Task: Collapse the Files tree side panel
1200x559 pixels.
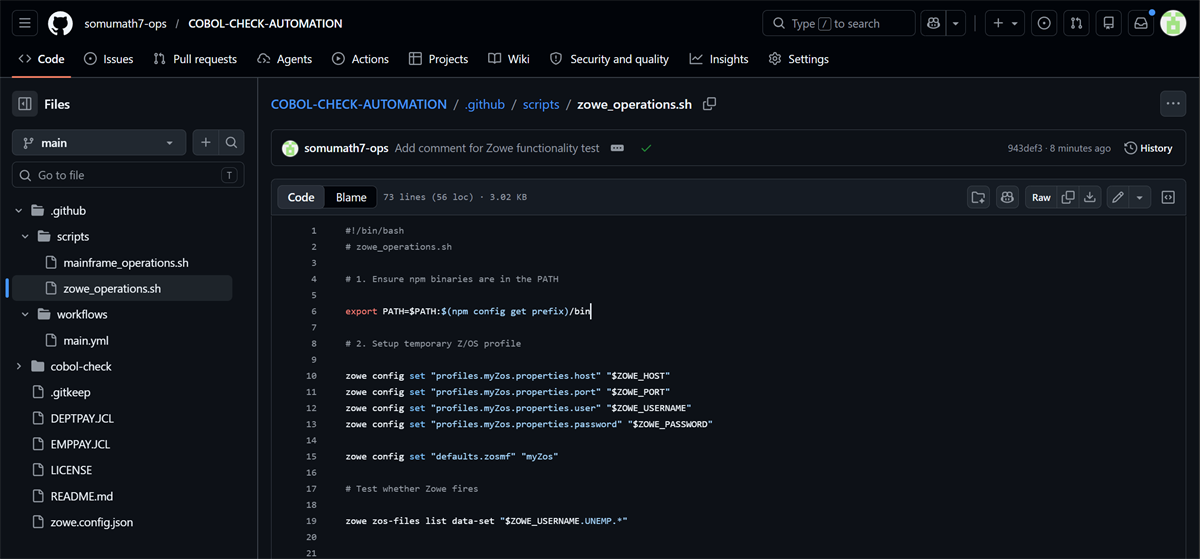Action: coord(25,104)
